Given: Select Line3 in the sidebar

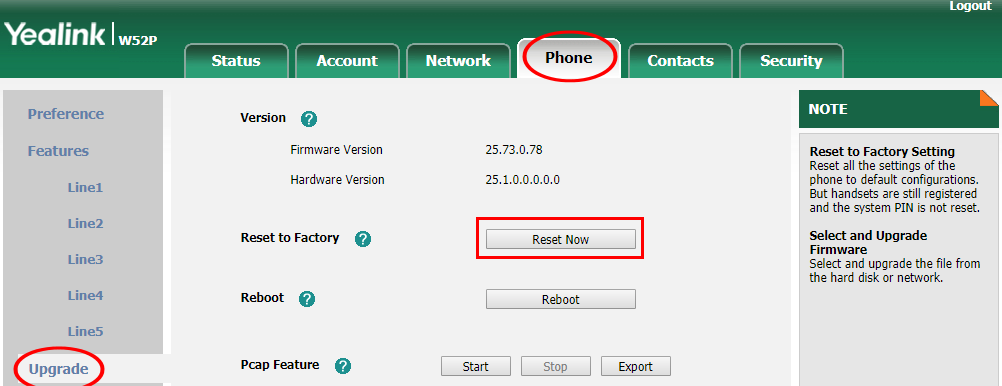Looking at the screenshot, I should tap(85, 259).
